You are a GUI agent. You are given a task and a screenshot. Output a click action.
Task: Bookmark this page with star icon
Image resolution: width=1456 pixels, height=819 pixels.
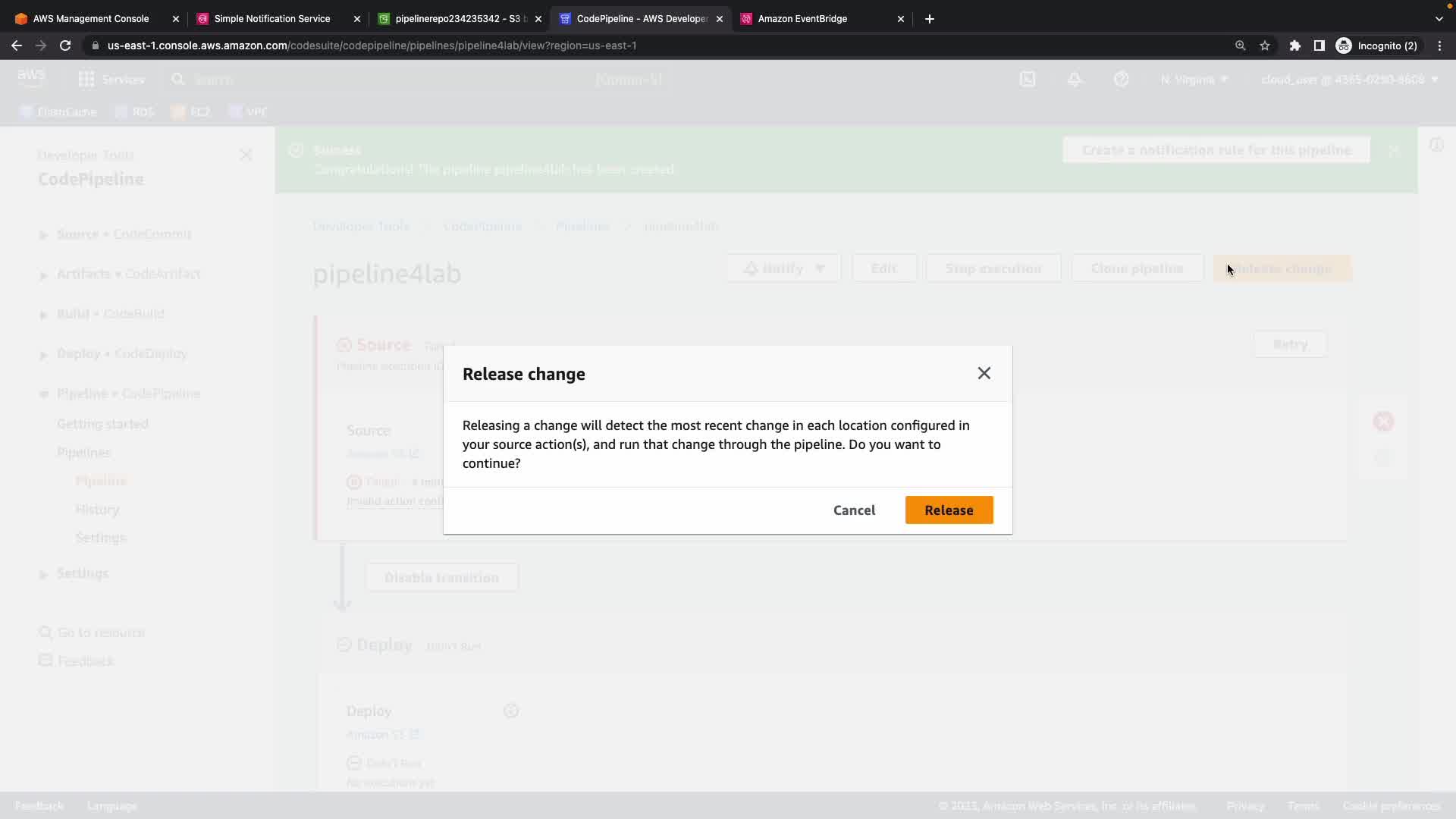coord(1265,45)
